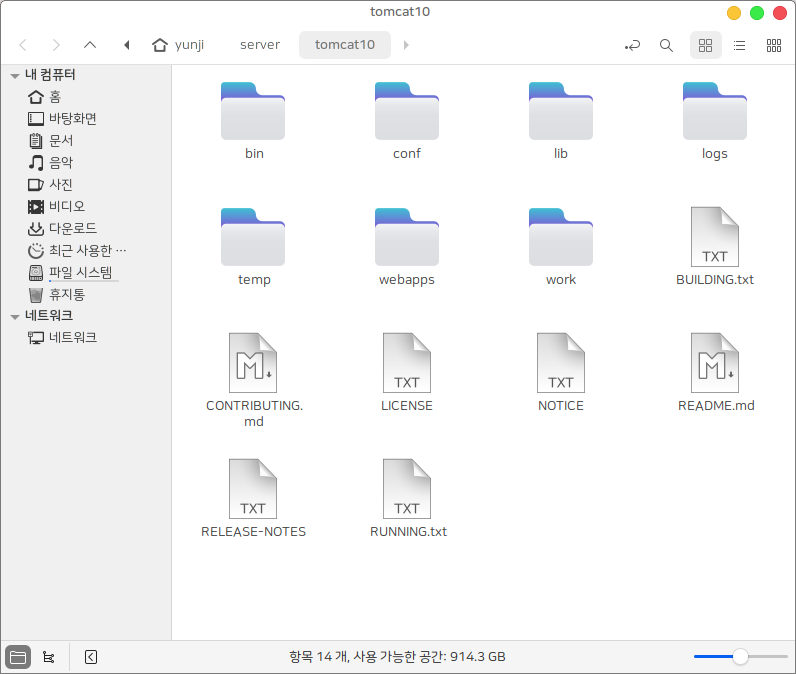Switch to compact view
796x674 pixels.
coord(773,45)
